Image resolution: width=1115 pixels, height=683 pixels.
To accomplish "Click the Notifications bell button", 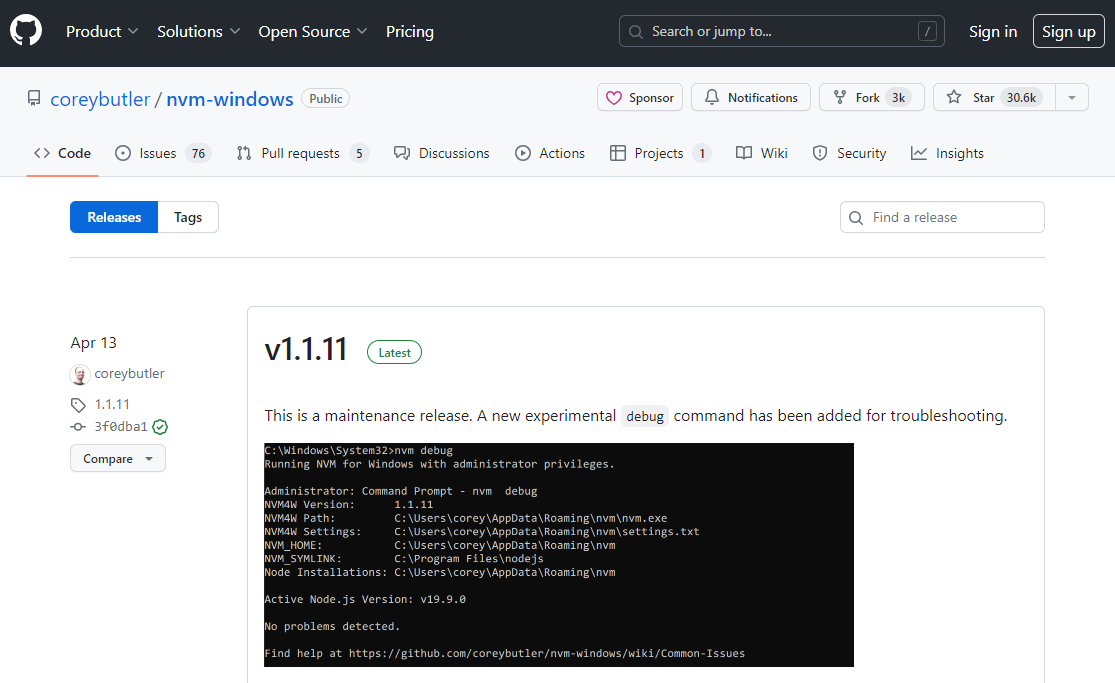I will tap(751, 97).
